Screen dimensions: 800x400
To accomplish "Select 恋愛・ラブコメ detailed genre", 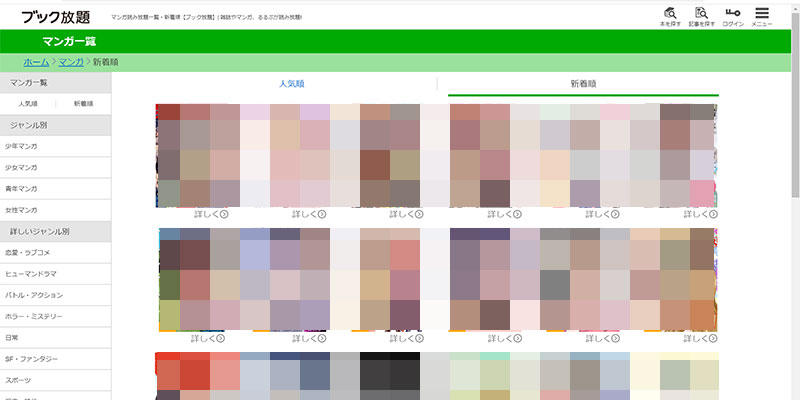I will 28,252.
